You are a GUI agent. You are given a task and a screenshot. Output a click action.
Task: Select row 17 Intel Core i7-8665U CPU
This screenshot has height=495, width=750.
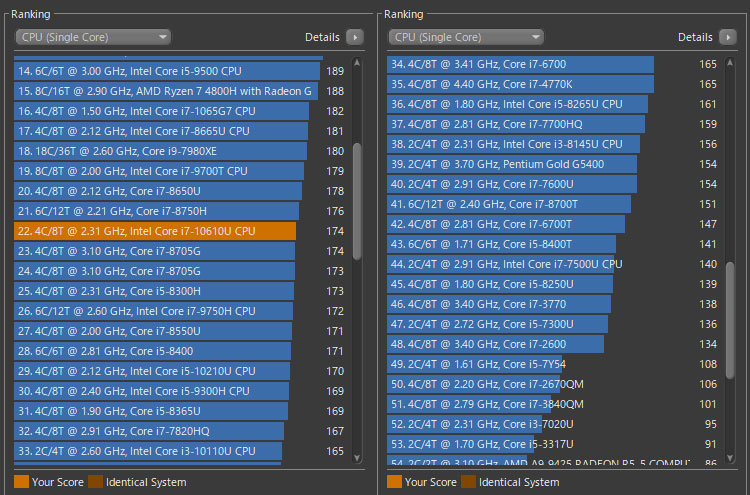click(179, 131)
